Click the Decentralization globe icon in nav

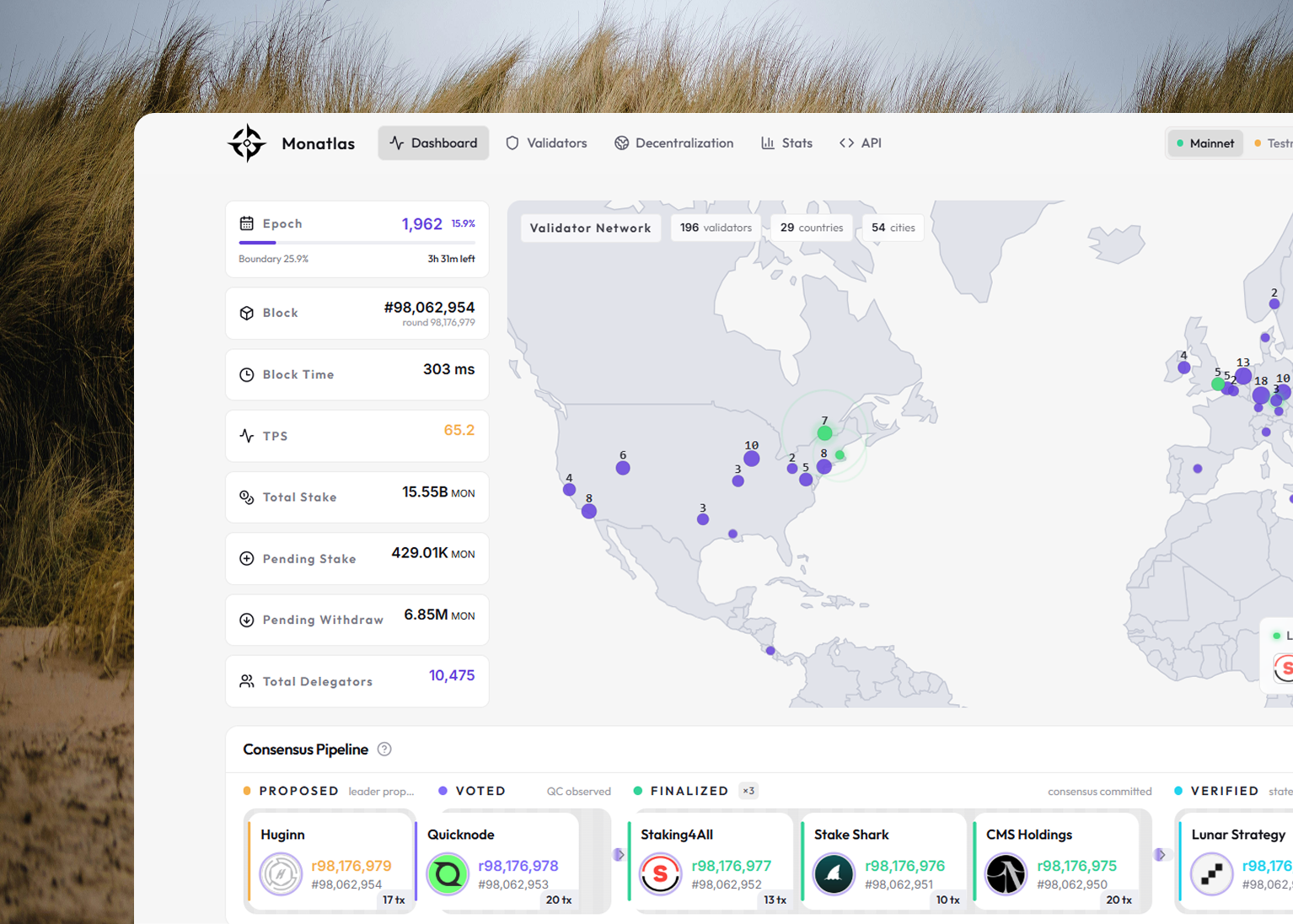(622, 143)
